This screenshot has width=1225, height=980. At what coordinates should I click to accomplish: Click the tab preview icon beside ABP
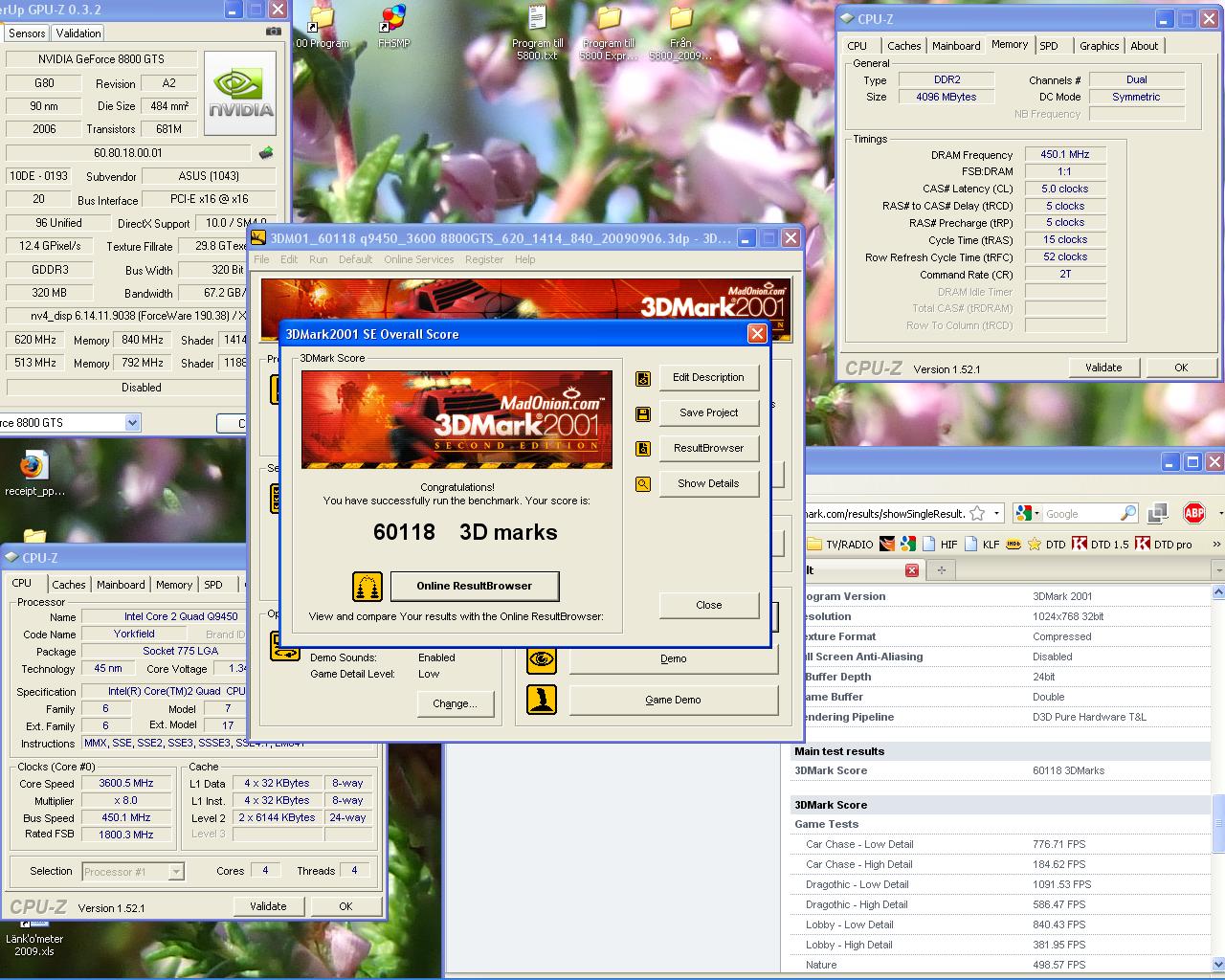coord(1158,514)
